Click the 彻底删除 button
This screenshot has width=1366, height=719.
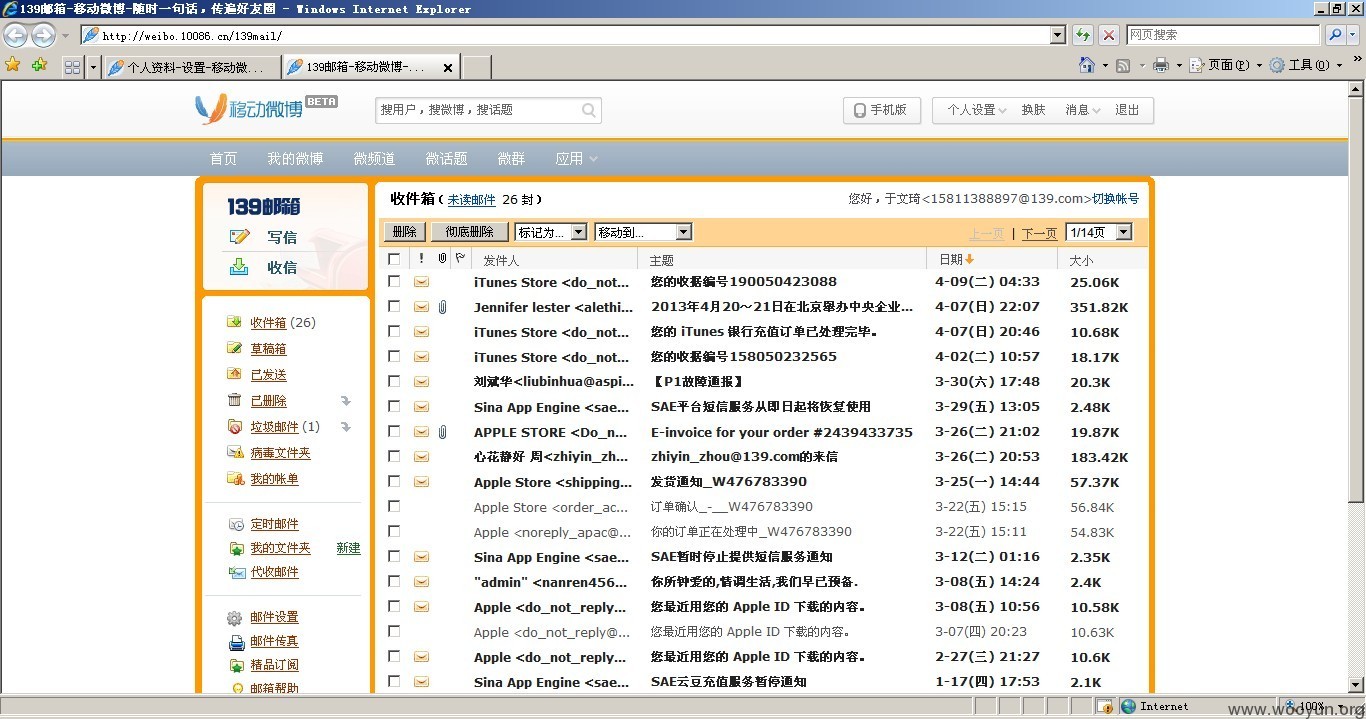(470, 232)
